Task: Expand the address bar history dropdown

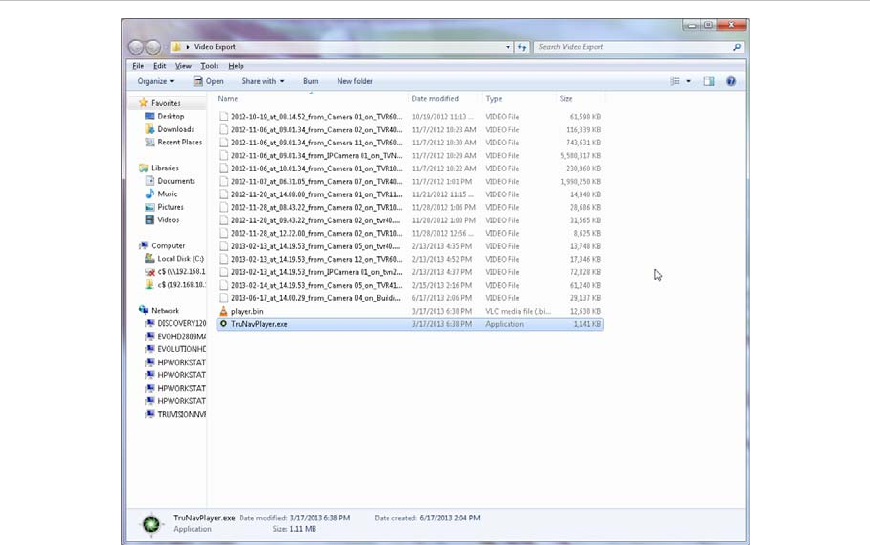Action: 508,47
